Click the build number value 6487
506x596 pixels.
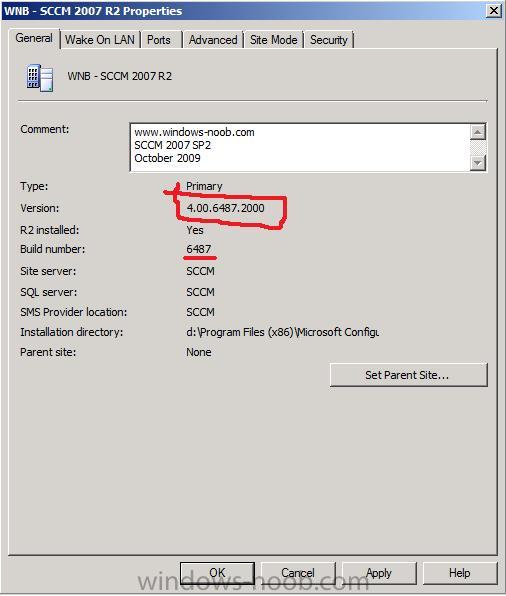pos(198,249)
